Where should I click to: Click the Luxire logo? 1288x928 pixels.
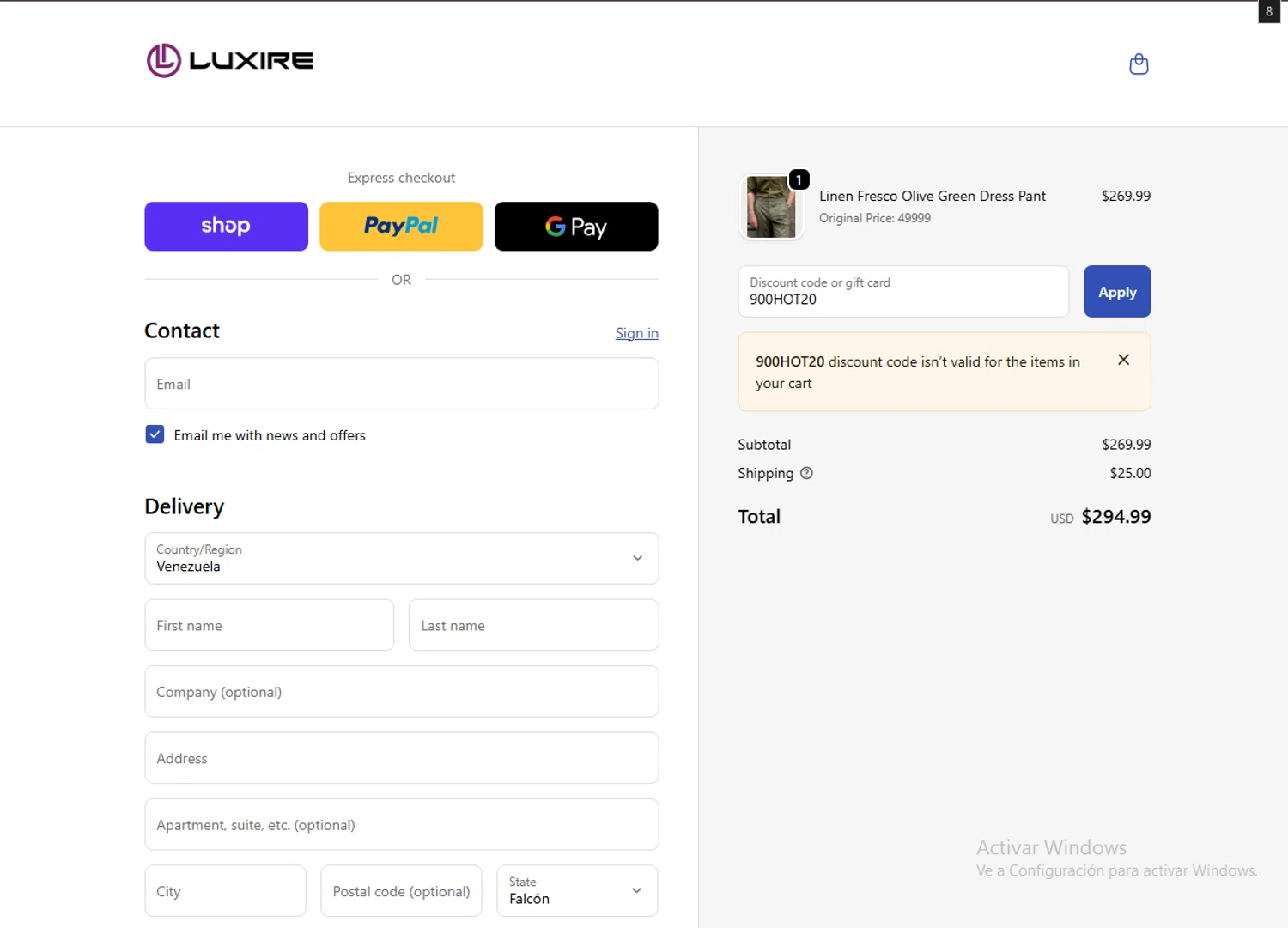230,61
